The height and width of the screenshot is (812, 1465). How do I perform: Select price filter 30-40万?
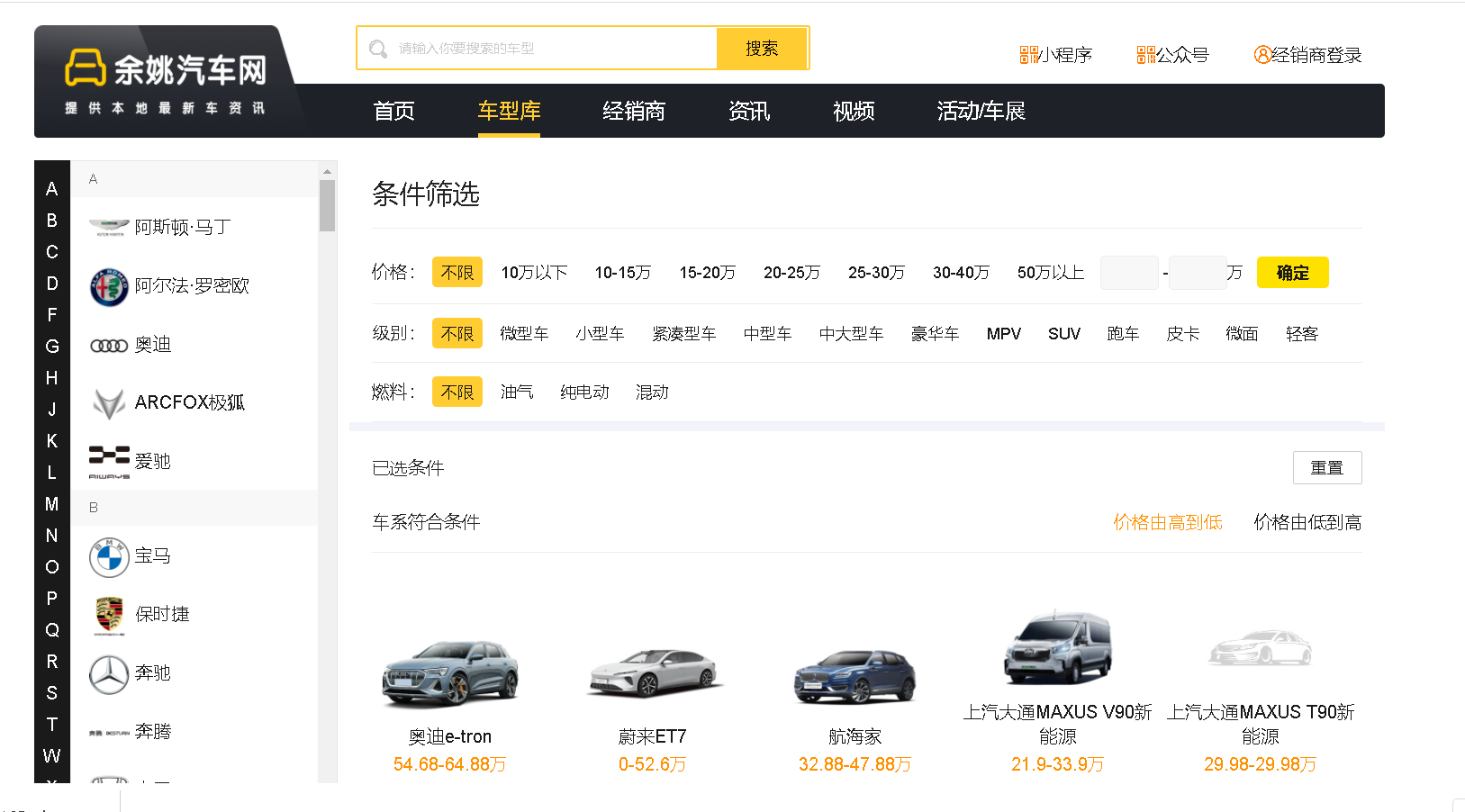(961, 272)
